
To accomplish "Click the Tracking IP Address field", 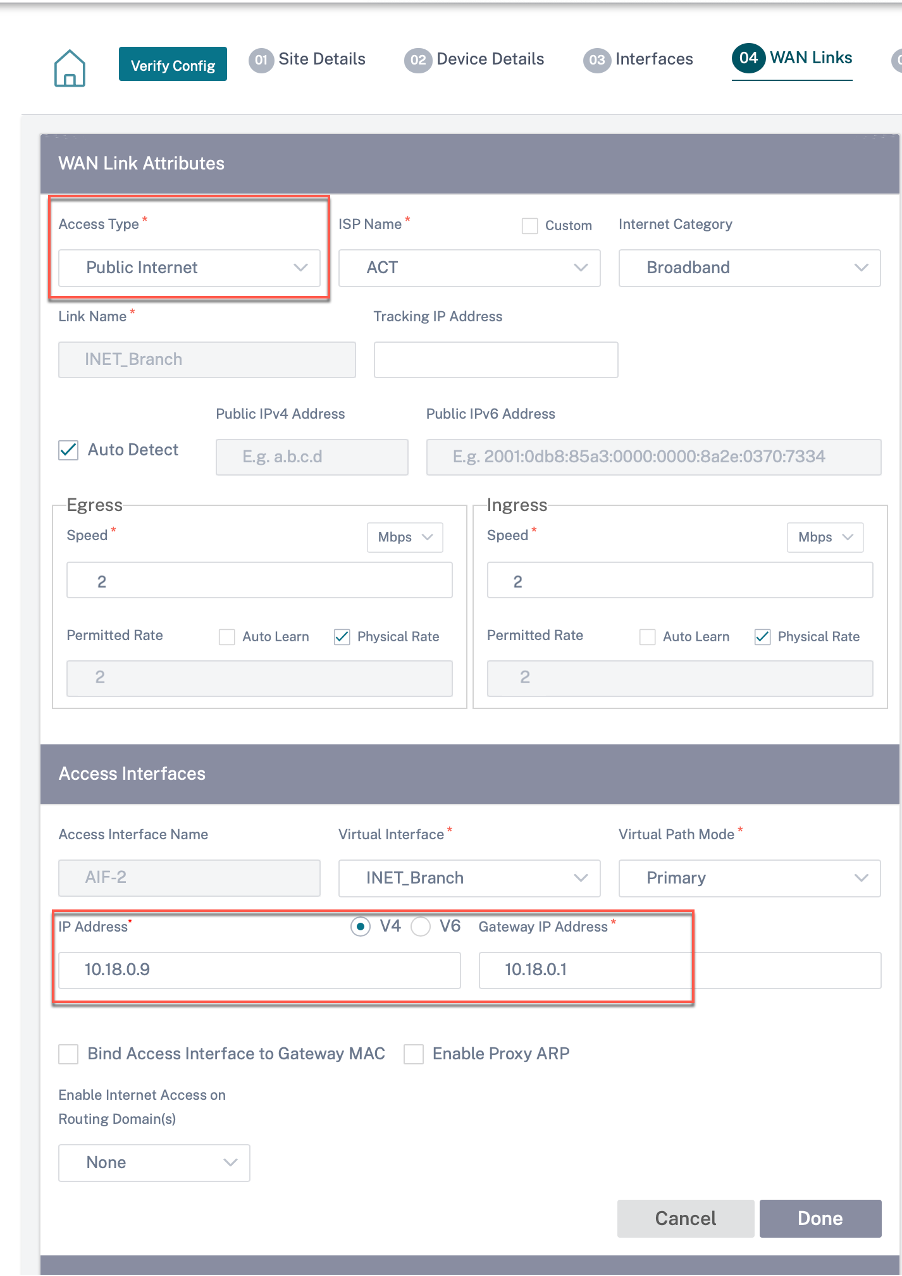I will click(496, 360).
